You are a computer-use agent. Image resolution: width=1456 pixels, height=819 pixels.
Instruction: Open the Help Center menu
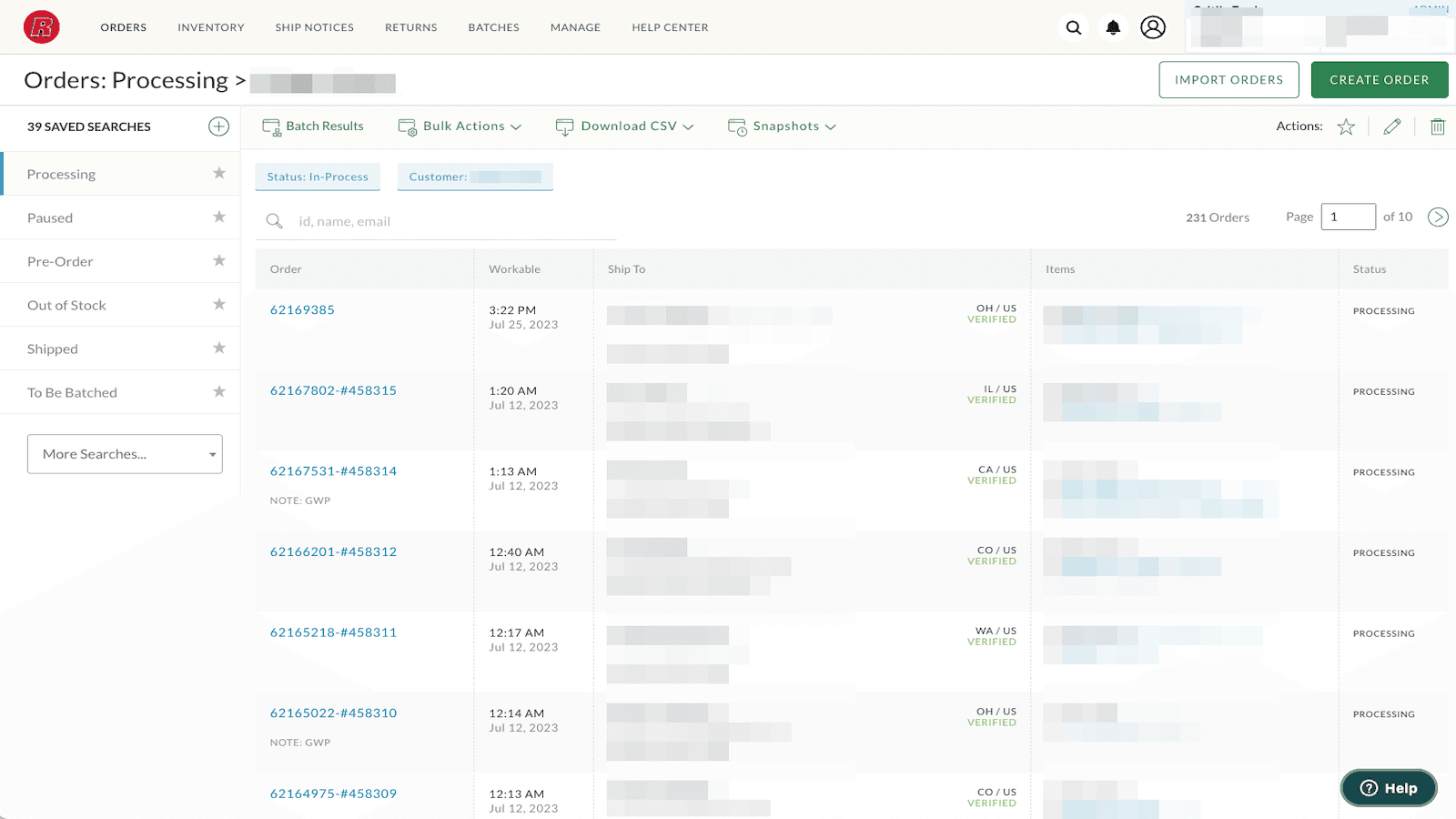click(x=671, y=27)
